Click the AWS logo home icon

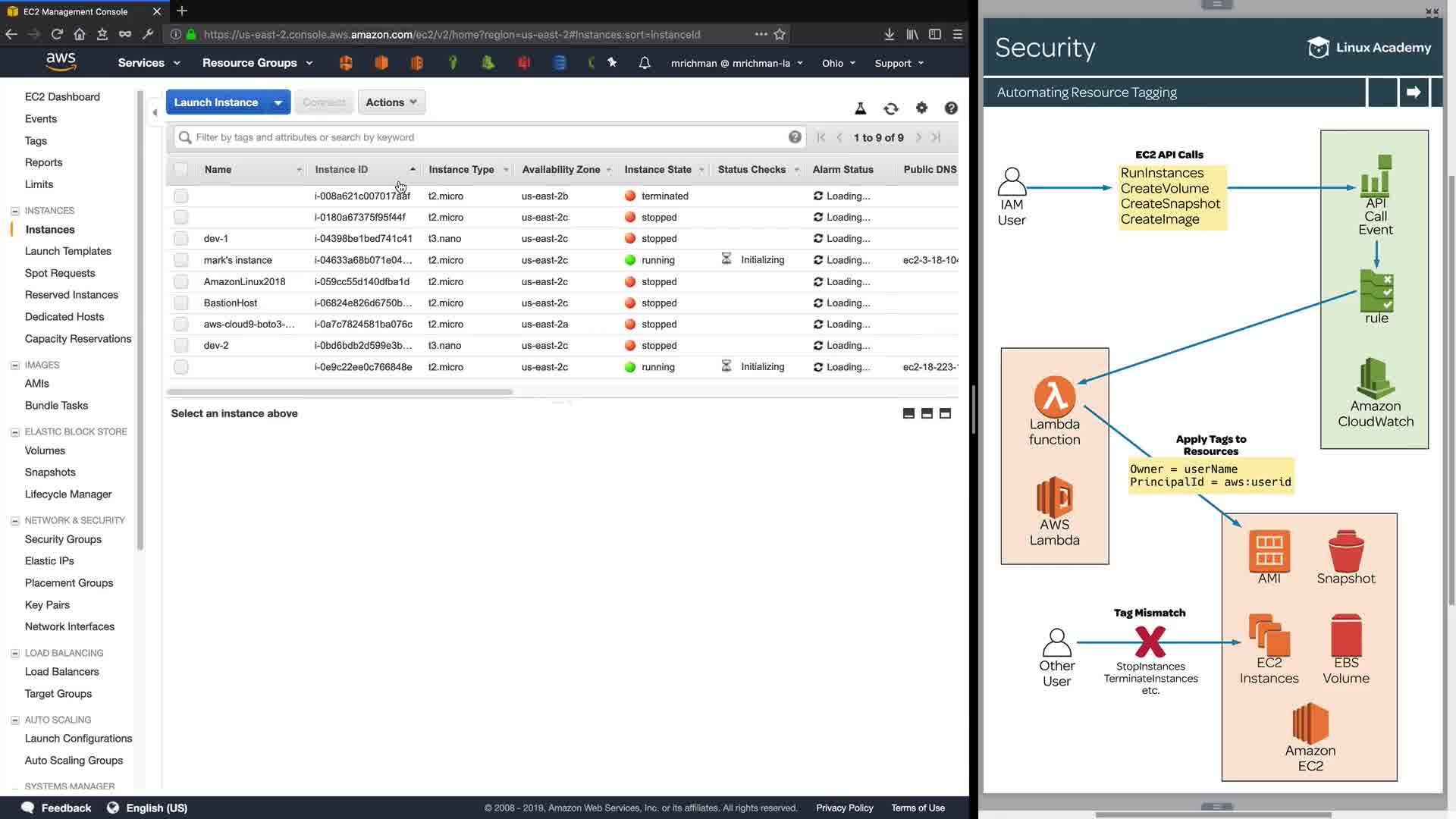61,61
